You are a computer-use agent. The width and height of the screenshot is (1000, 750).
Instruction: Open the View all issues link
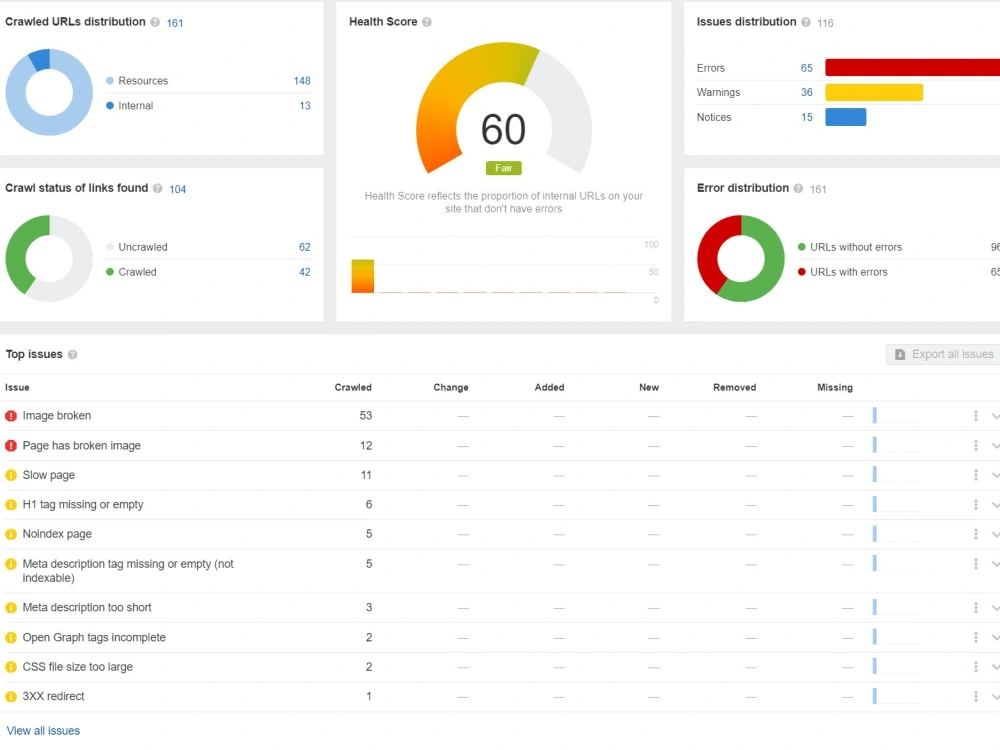[43, 731]
